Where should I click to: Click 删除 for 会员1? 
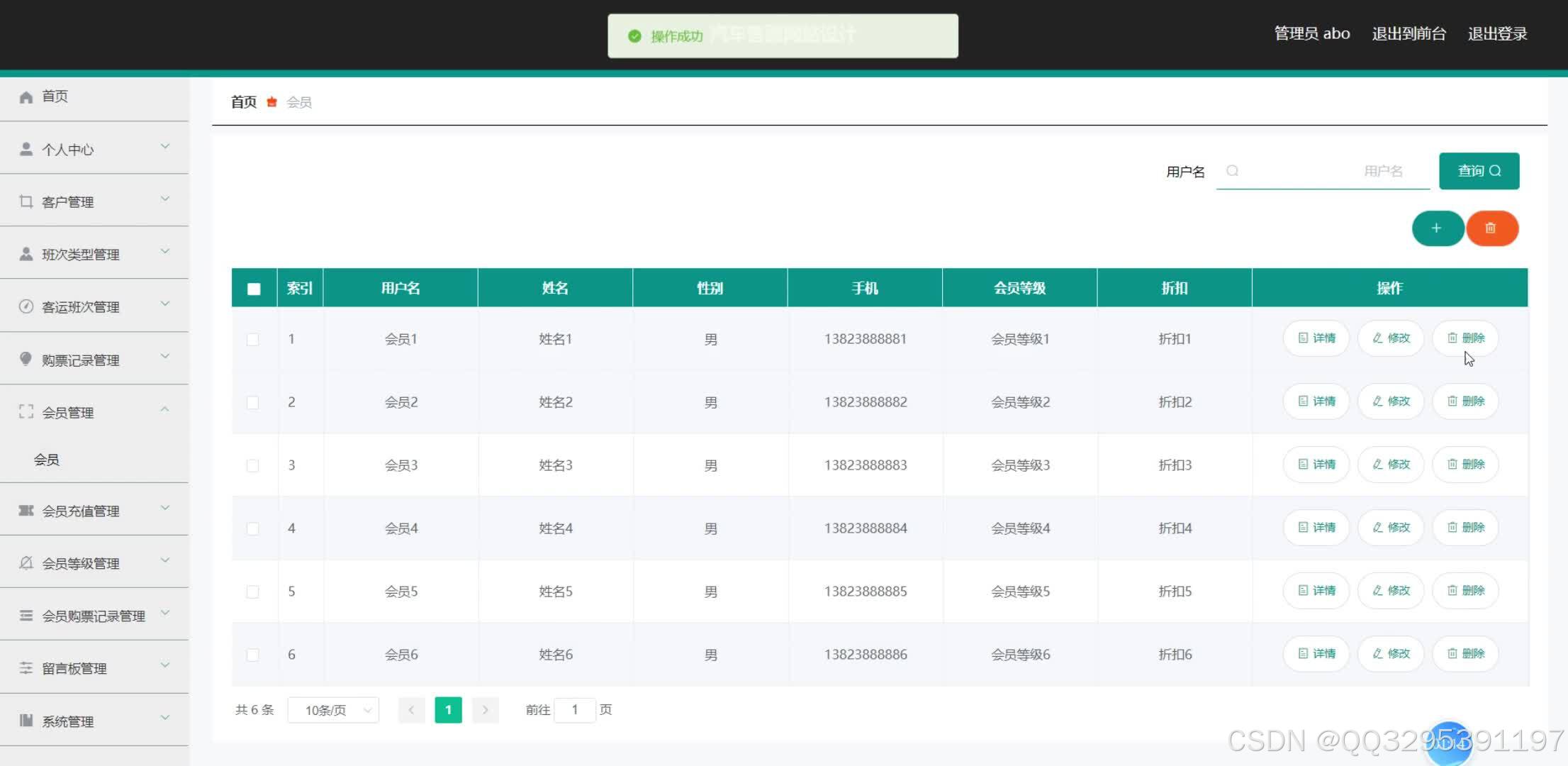tap(1465, 338)
